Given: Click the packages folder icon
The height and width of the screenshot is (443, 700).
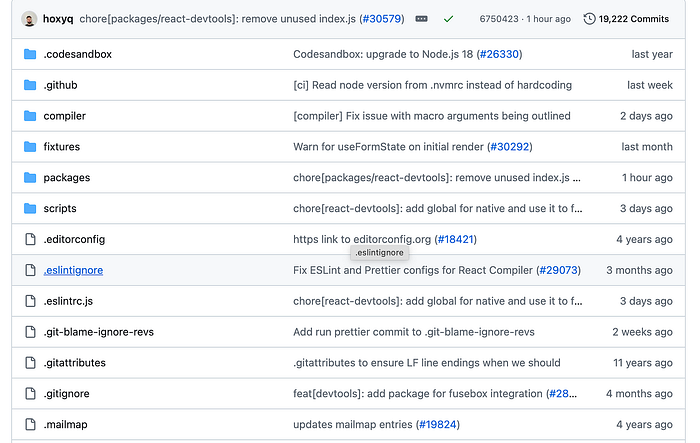Looking at the screenshot, I should (x=30, y=178).
